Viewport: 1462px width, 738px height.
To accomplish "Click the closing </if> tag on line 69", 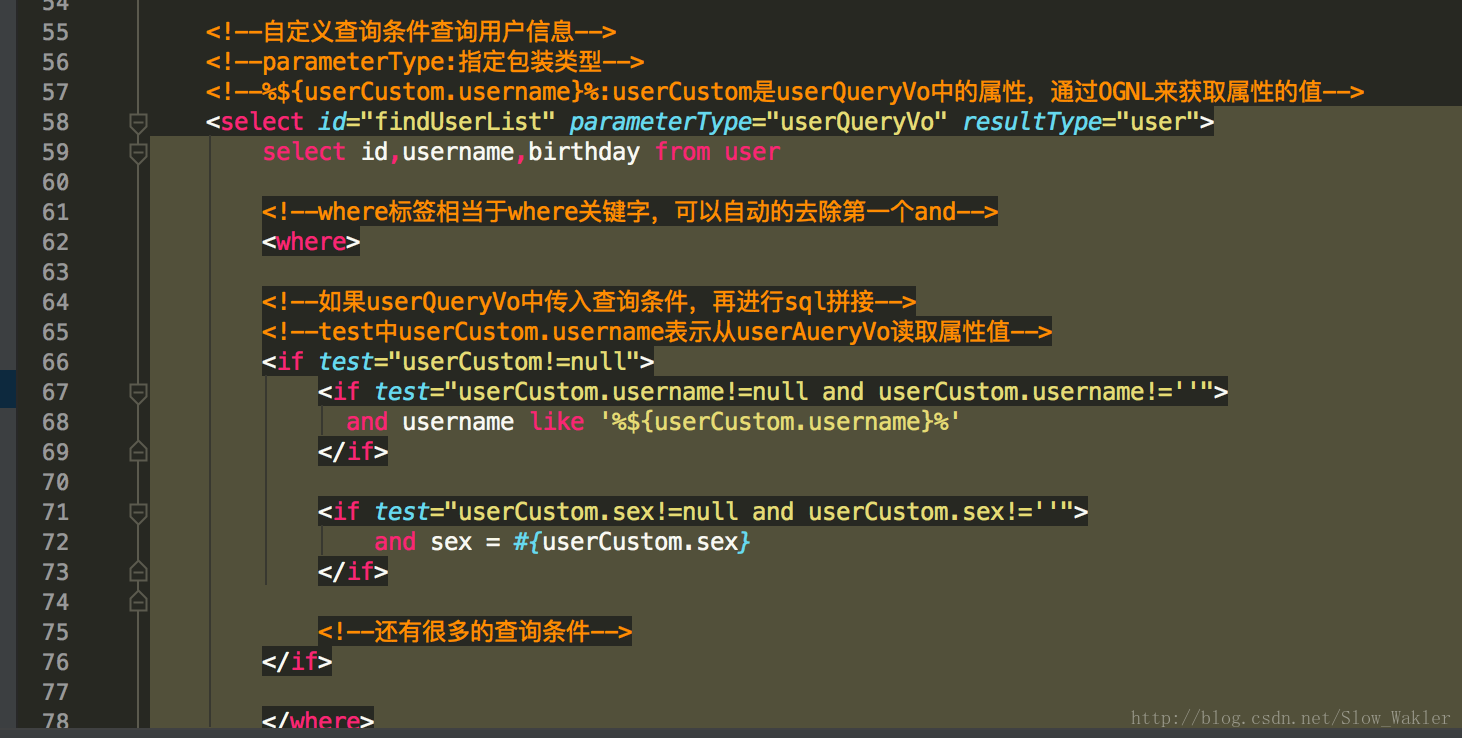I will pos(353,452).
